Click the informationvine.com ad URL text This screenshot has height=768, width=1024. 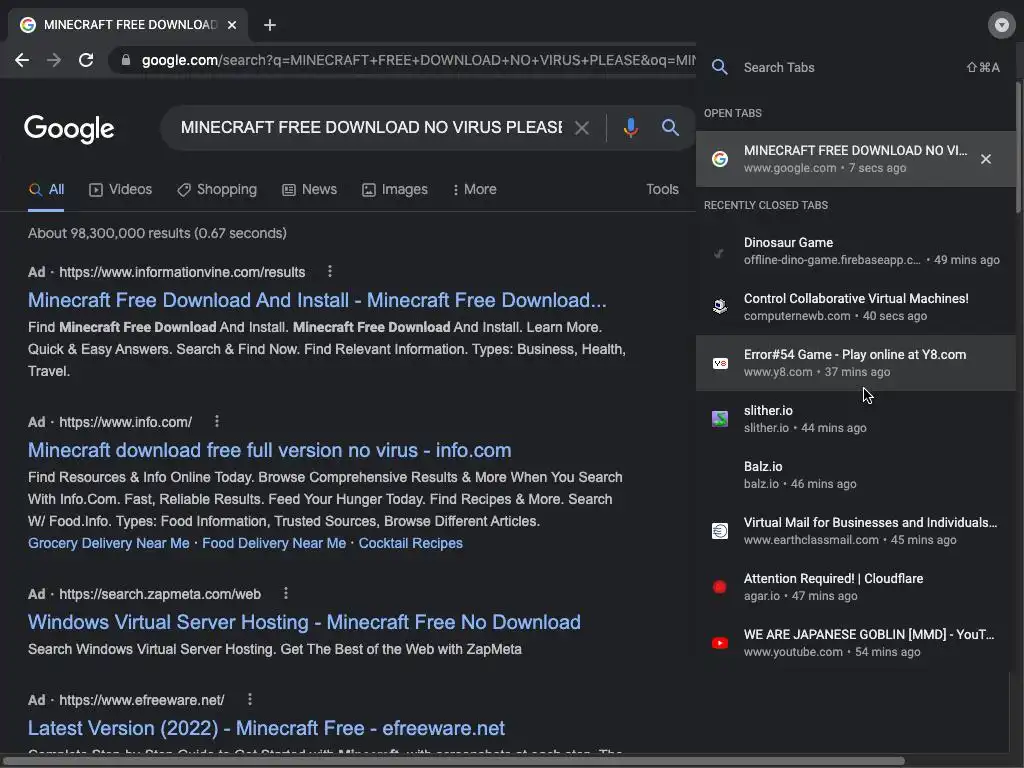coord(182,272)
